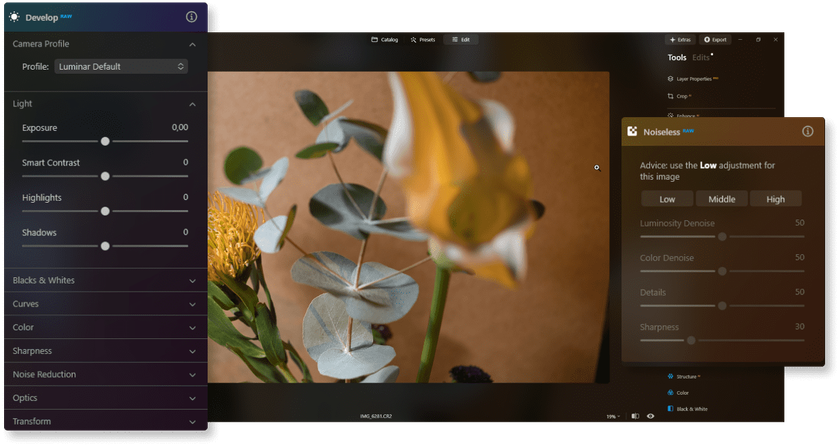Toggle the eye preview of original image
This screenshot has width=840, height=446.
tap(650, 416)
